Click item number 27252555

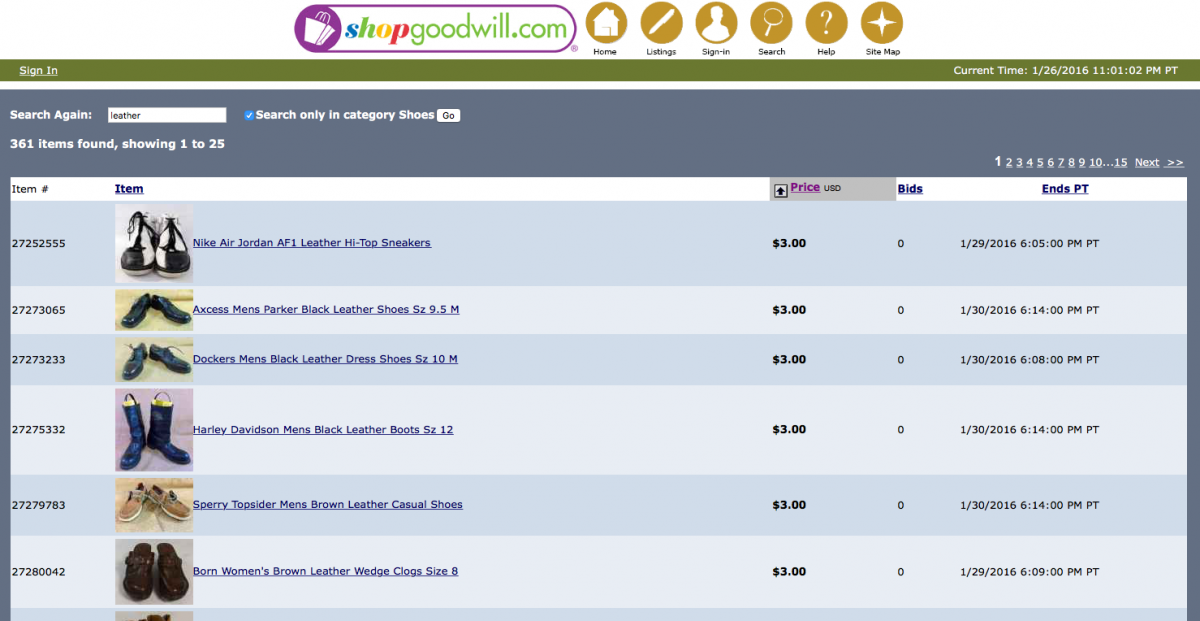pos(38,244)
